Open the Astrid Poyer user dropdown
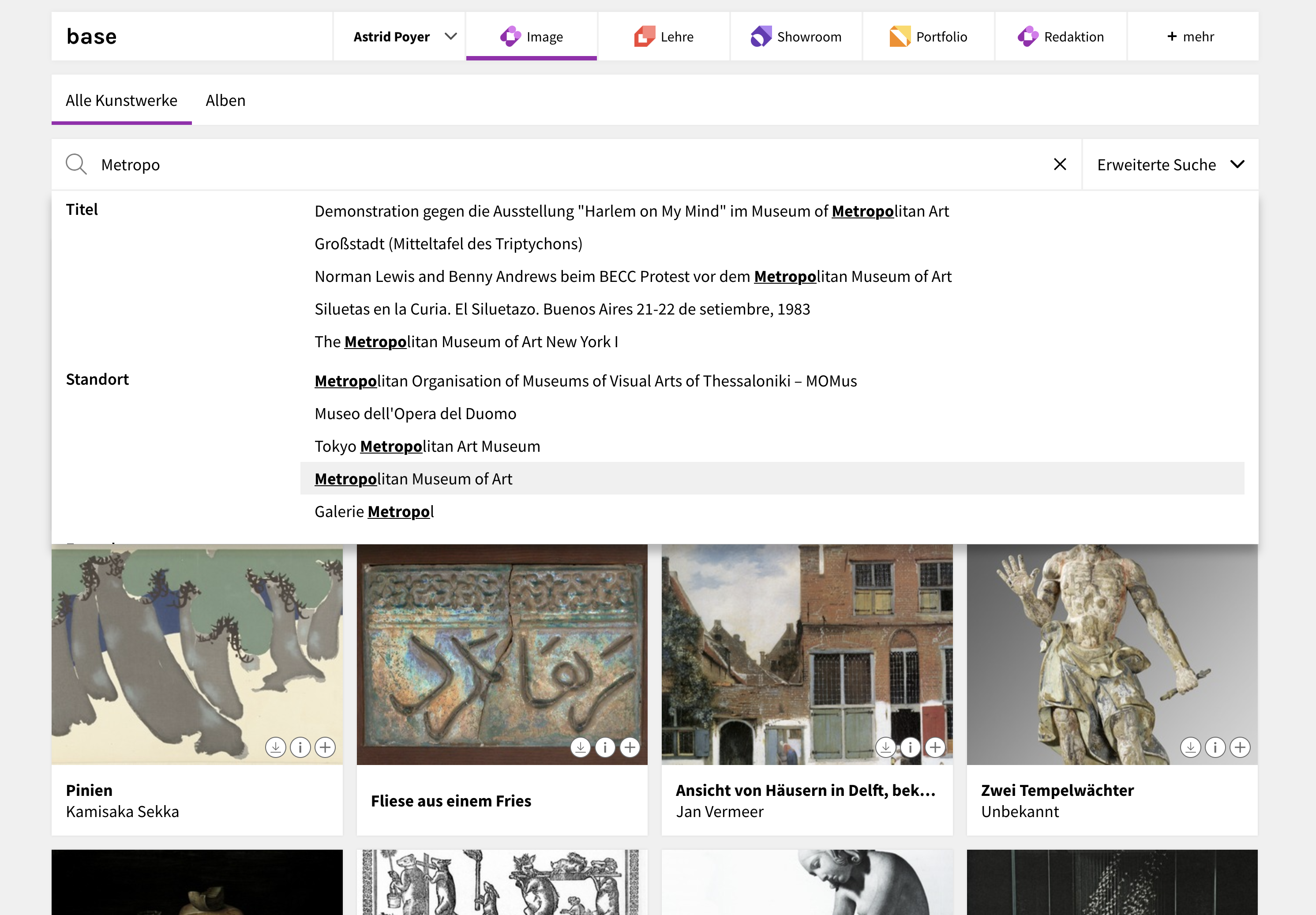 tap(399, 37)
